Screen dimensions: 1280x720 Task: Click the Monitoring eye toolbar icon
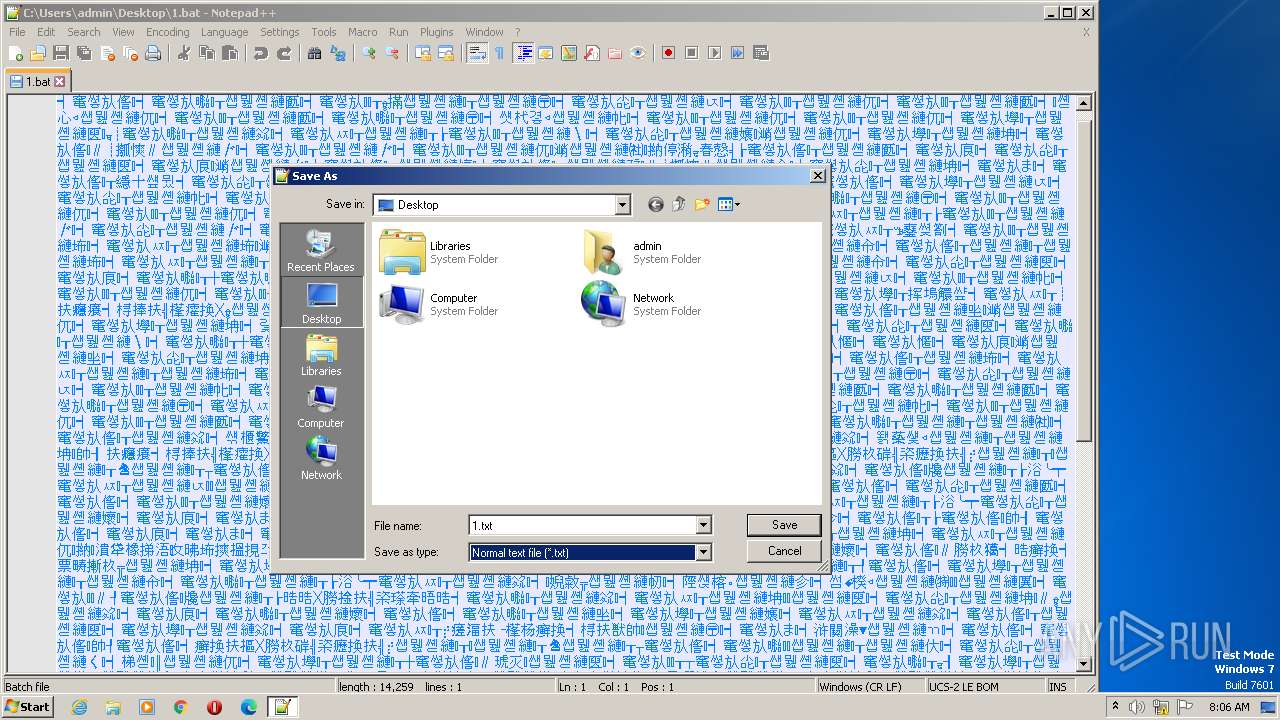point(638,53)
